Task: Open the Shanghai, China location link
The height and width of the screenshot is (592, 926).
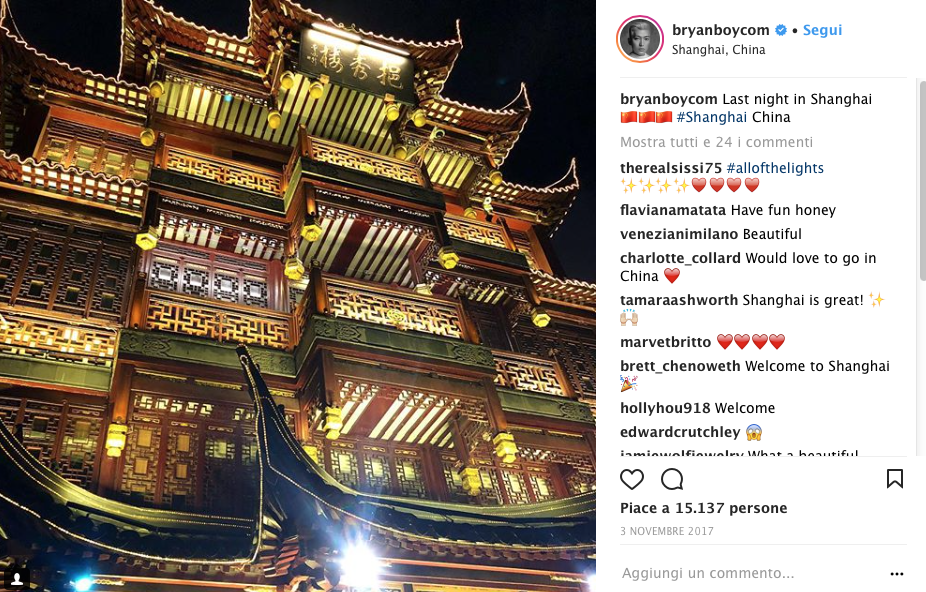Action: (718, 50)
